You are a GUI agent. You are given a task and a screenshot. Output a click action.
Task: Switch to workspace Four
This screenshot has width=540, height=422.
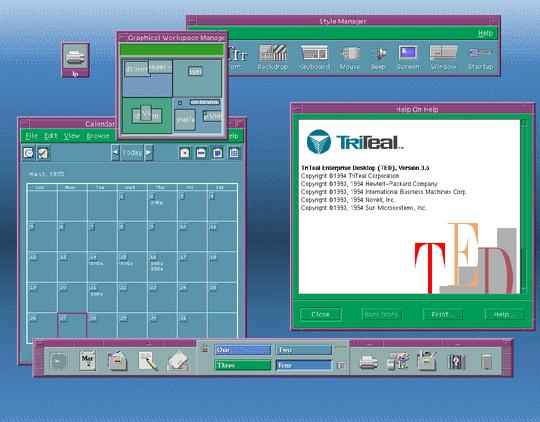coord(304,365)
